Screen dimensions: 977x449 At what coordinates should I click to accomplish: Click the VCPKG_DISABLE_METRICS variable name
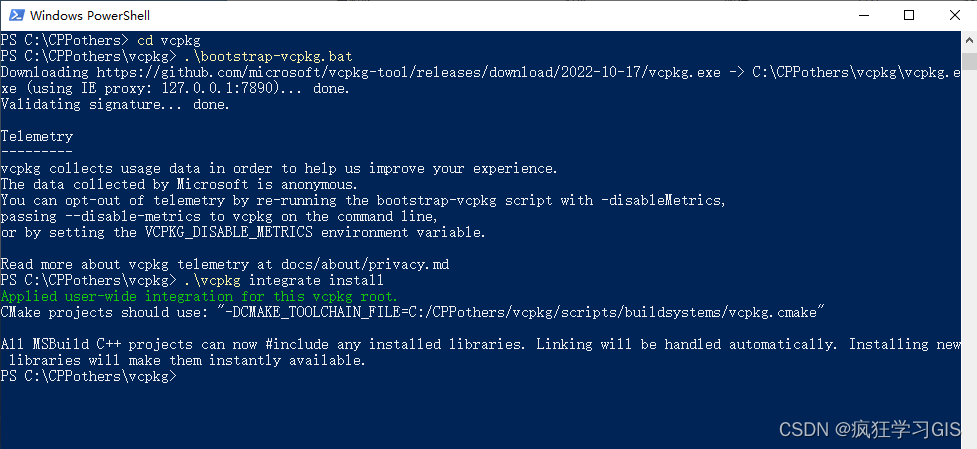tap(229, 232)
